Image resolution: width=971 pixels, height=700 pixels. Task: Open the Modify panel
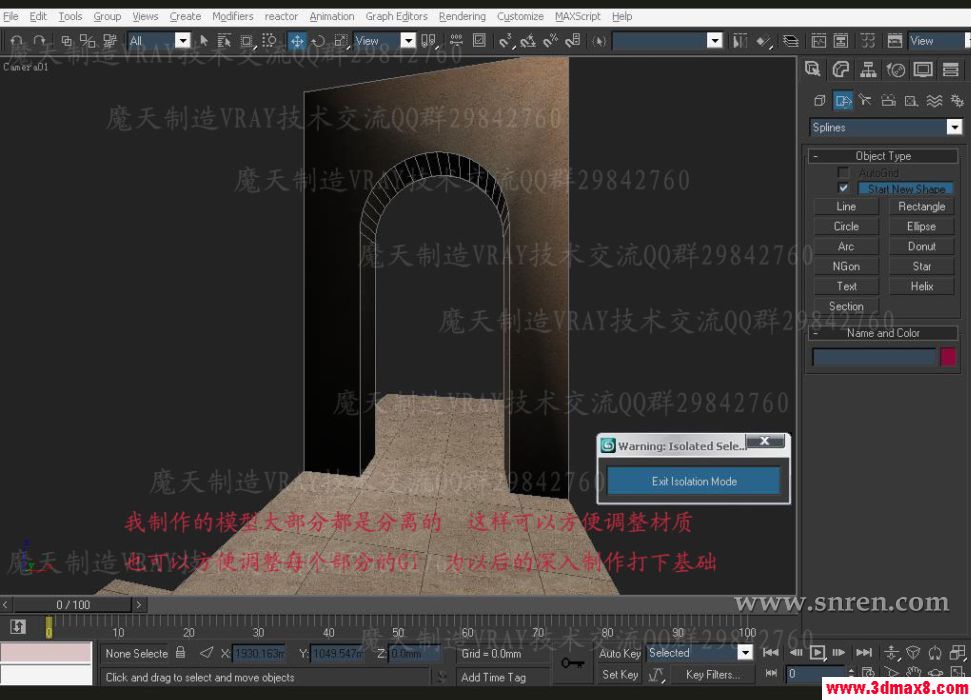[840, 70]
